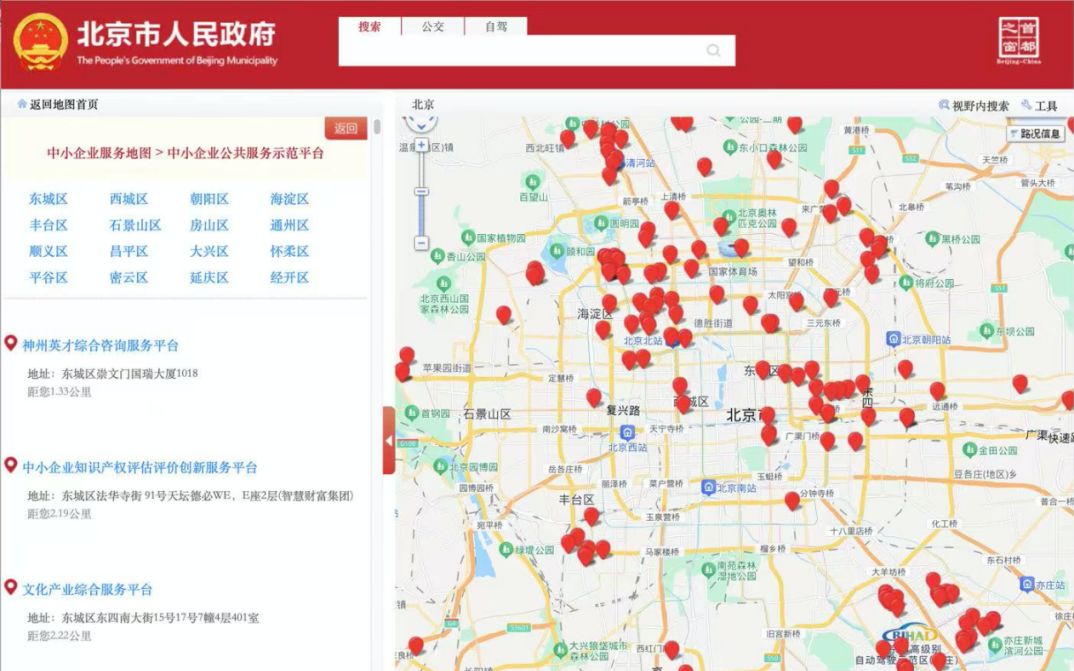
Task: Click into the search text field
Action: 520,51
